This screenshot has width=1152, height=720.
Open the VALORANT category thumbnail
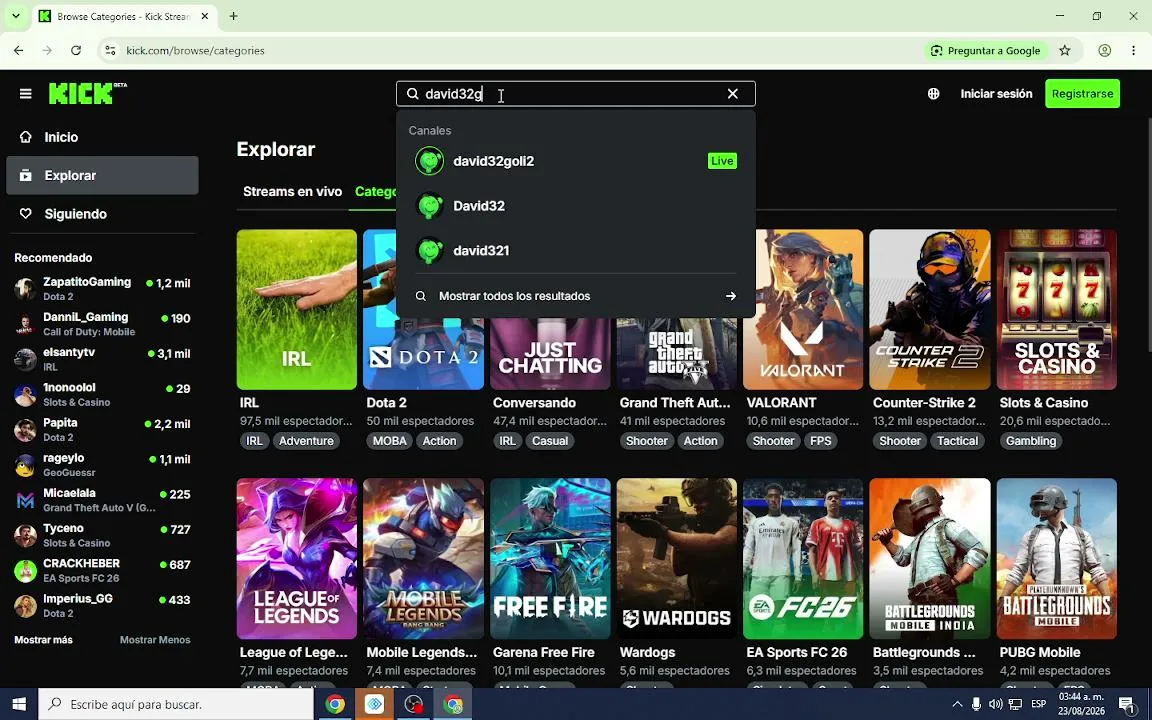803,309
